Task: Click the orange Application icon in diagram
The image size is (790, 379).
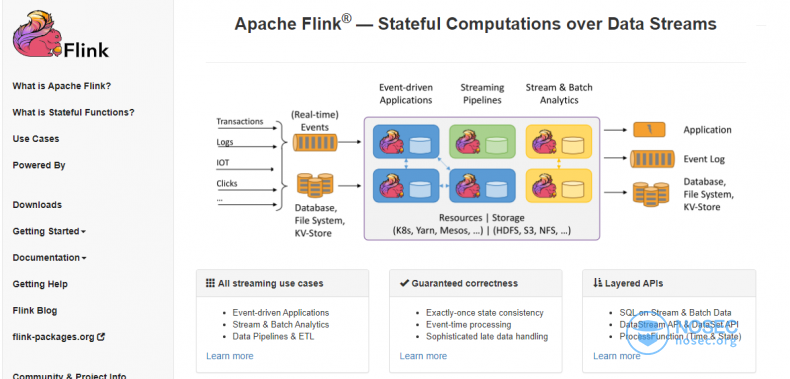Action: click(649, 130)
